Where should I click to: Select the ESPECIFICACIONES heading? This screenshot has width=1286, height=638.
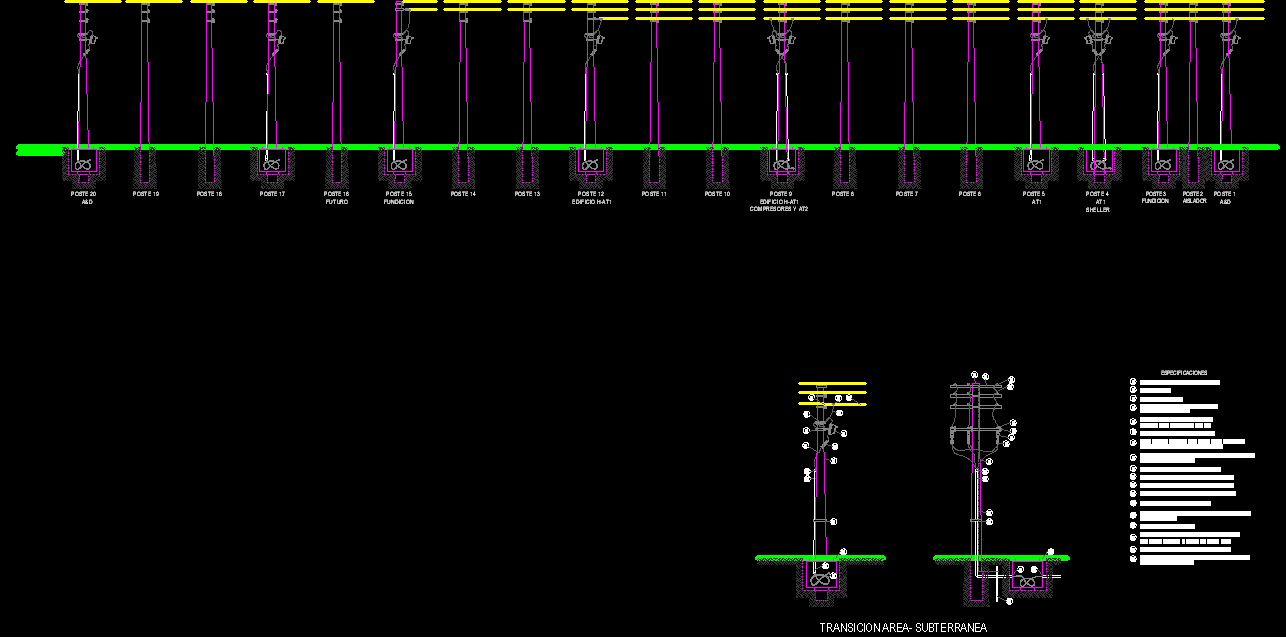tap(1184, 372)
